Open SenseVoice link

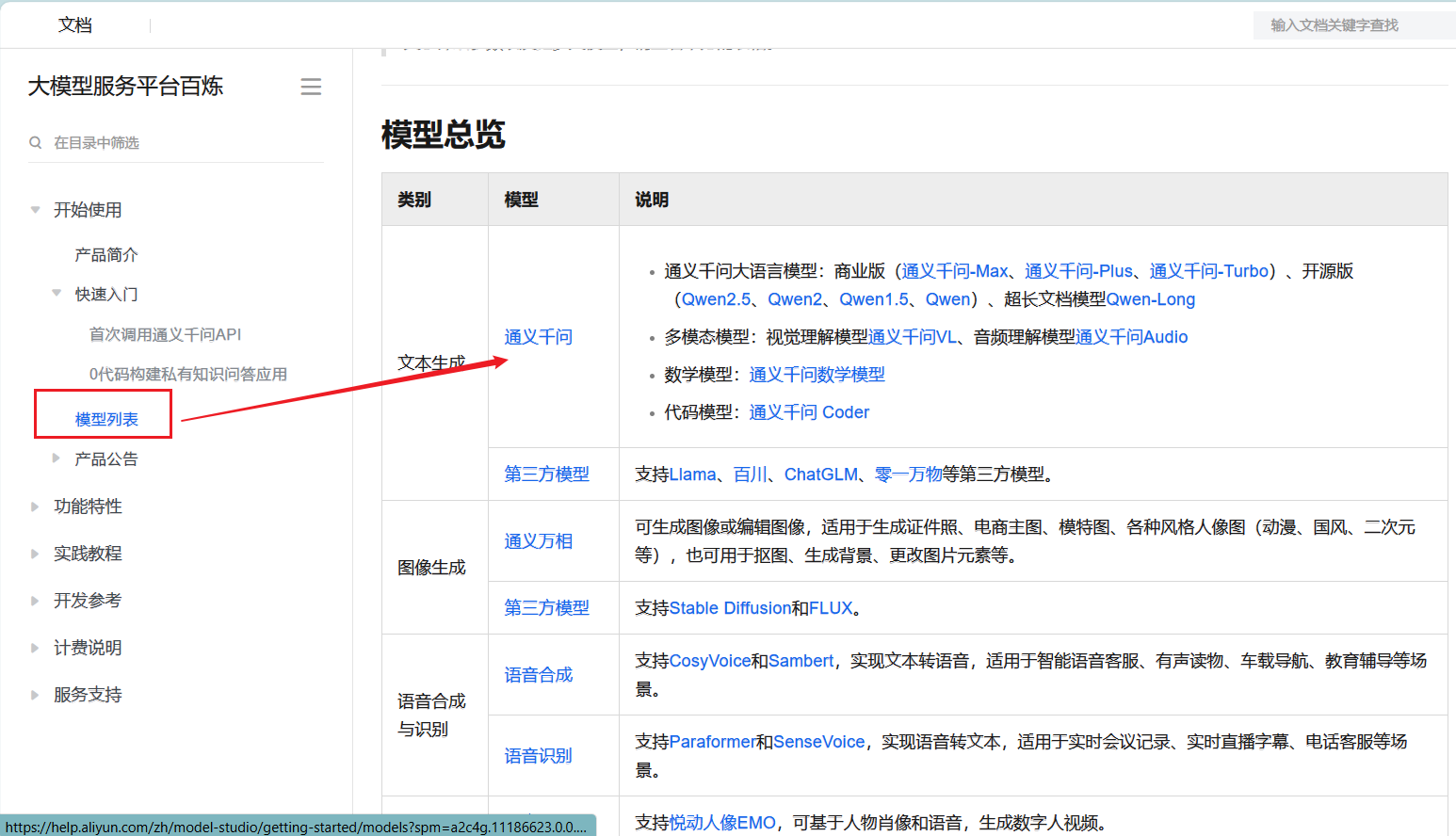coord(819,742)
